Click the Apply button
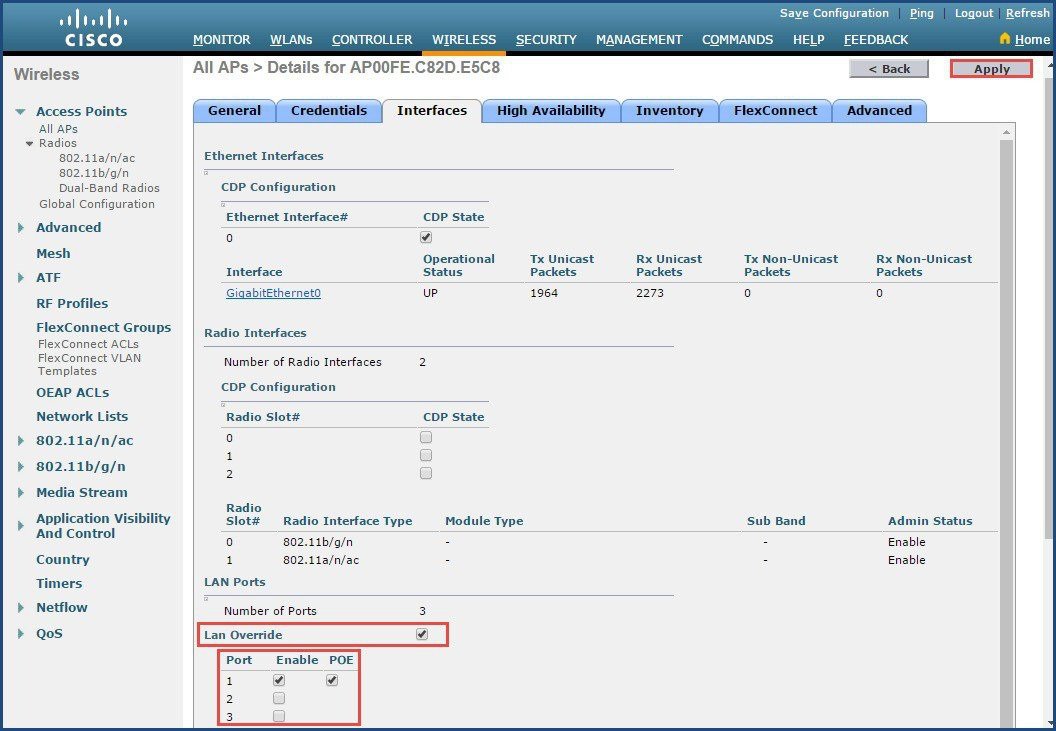Image resolution: width=1056 pixels, height=731 pixels. point(991,69)
